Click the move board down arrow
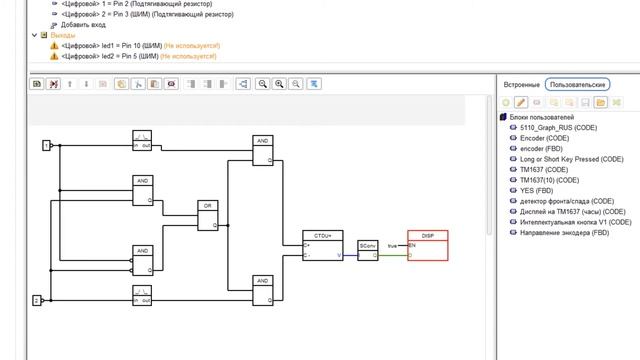This screenshot has width=640, height=360. point(86,84)
